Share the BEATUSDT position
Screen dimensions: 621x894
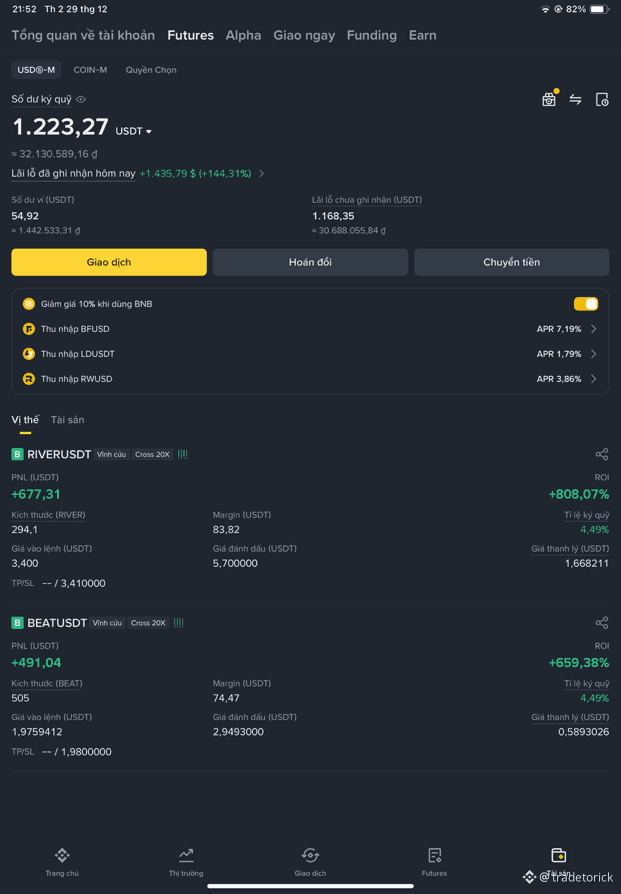click(x=602, y=623)
